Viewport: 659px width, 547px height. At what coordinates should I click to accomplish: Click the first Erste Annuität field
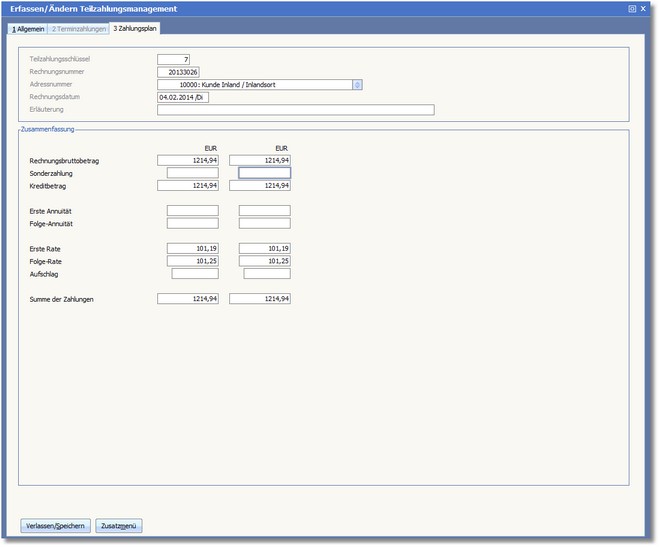pyautogui.click(x=192, y=211)
